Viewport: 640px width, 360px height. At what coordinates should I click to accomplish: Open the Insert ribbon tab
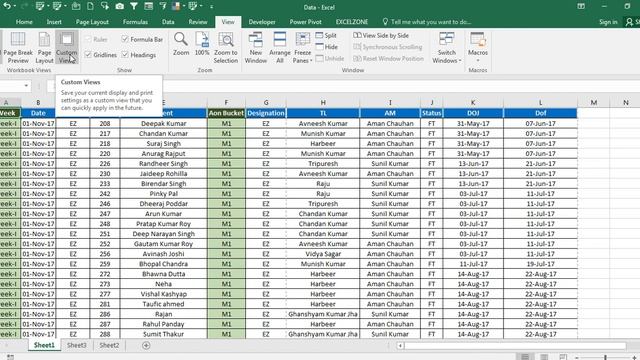(54, 22)
